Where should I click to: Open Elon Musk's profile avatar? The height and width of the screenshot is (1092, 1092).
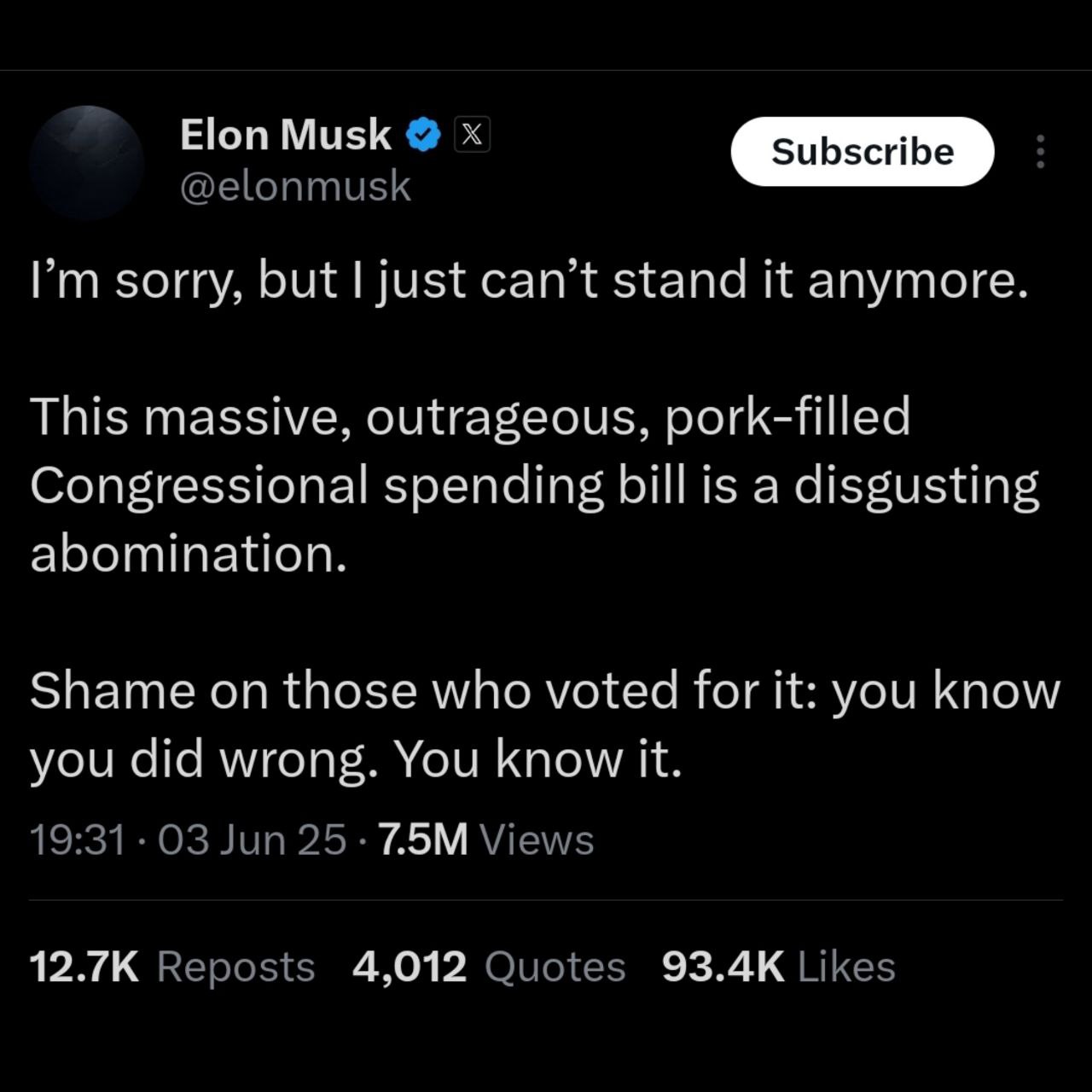(x=86, y=162)
